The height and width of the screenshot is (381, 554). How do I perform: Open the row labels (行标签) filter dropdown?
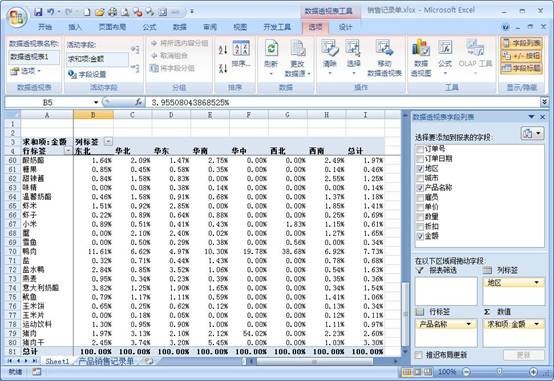(68, 151)
